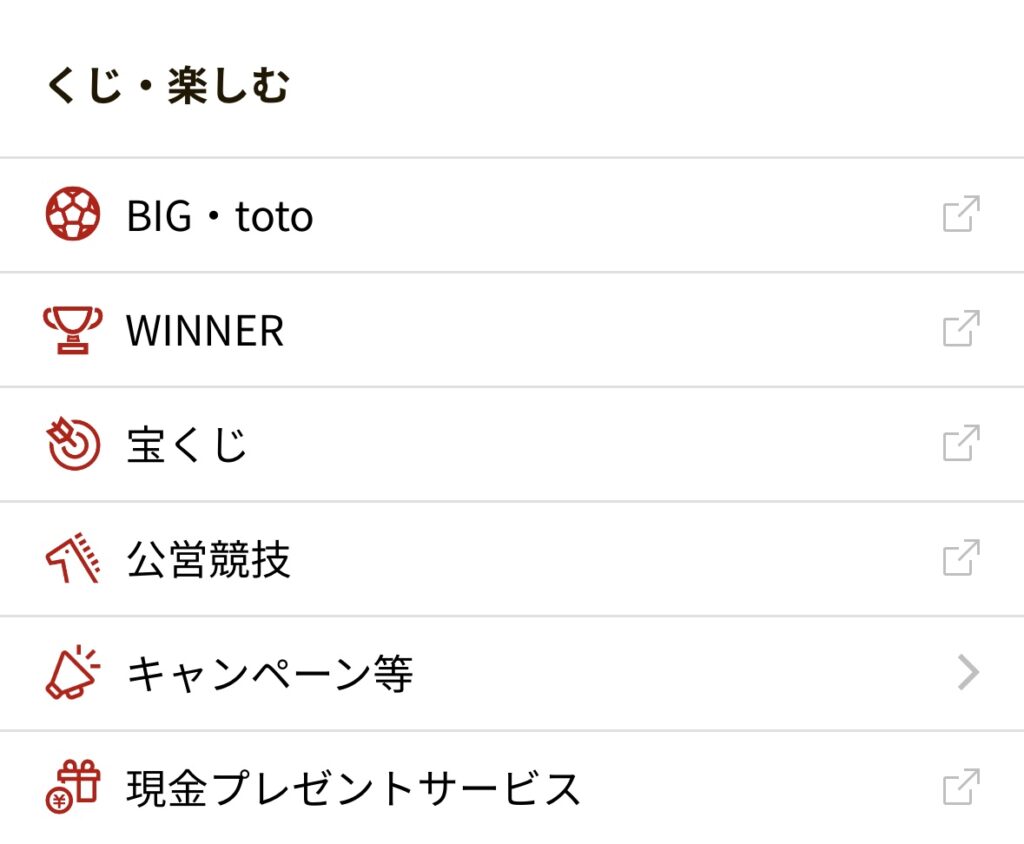
Task: Click the trophy icon beside WINNER
Action: point(73,330)
